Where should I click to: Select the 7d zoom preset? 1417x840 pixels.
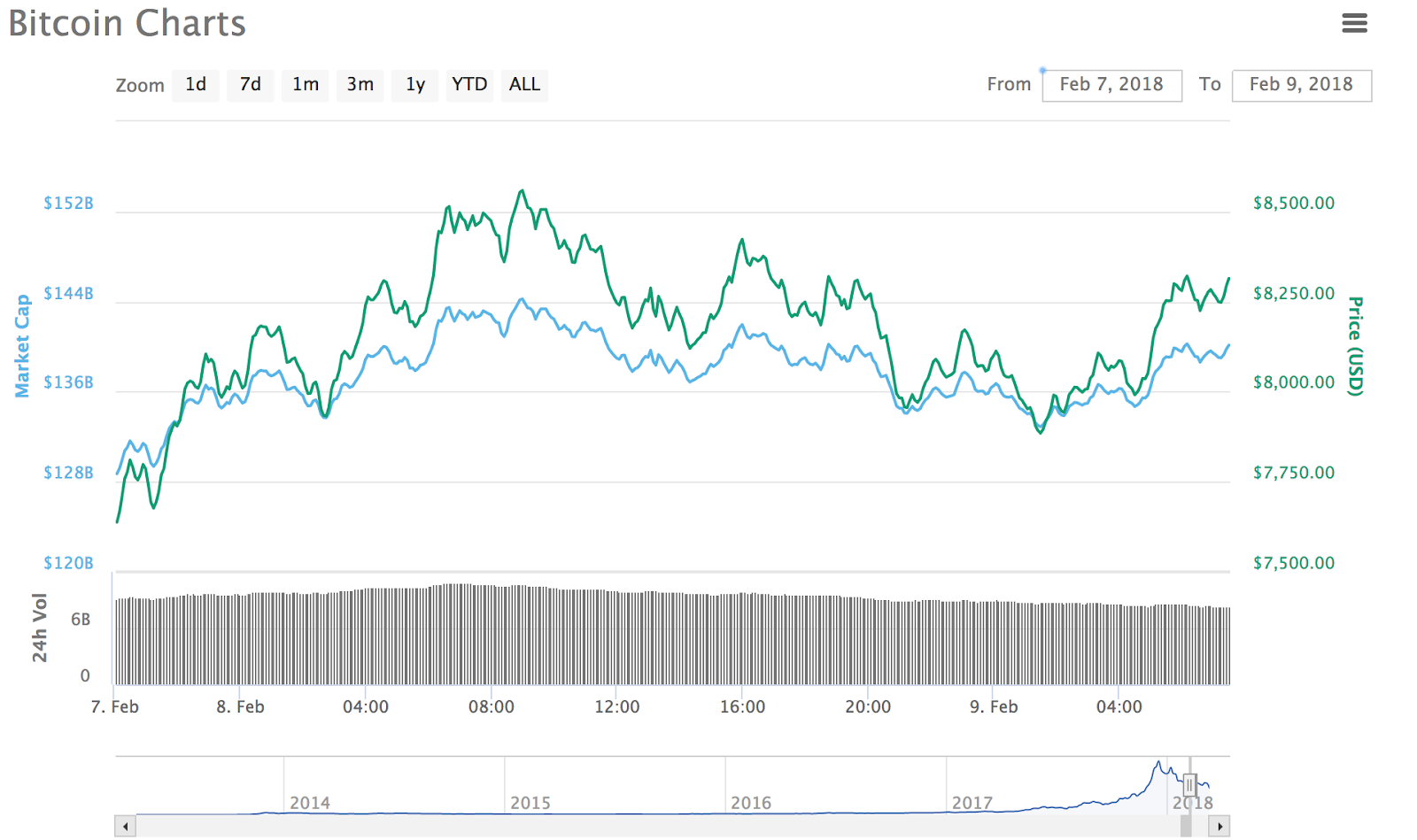(251, 84)
